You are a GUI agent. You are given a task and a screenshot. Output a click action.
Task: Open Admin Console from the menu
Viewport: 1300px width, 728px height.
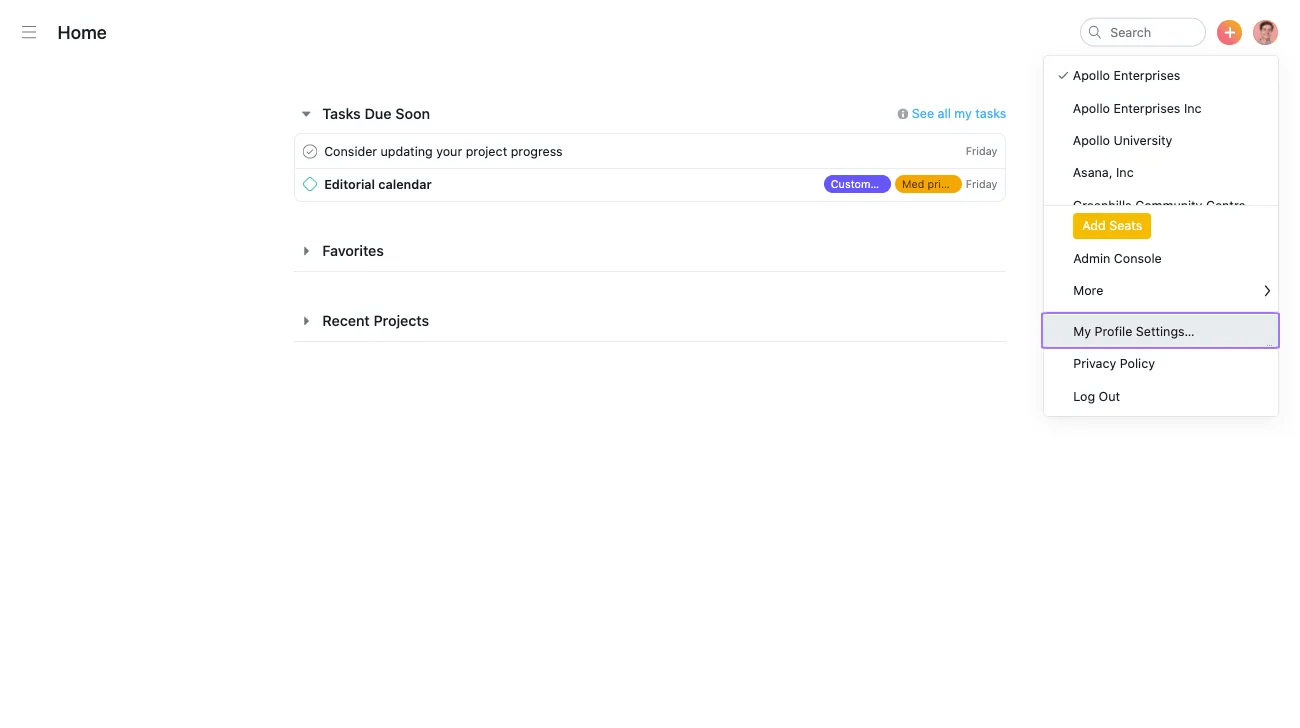(x=1117, y=259)
